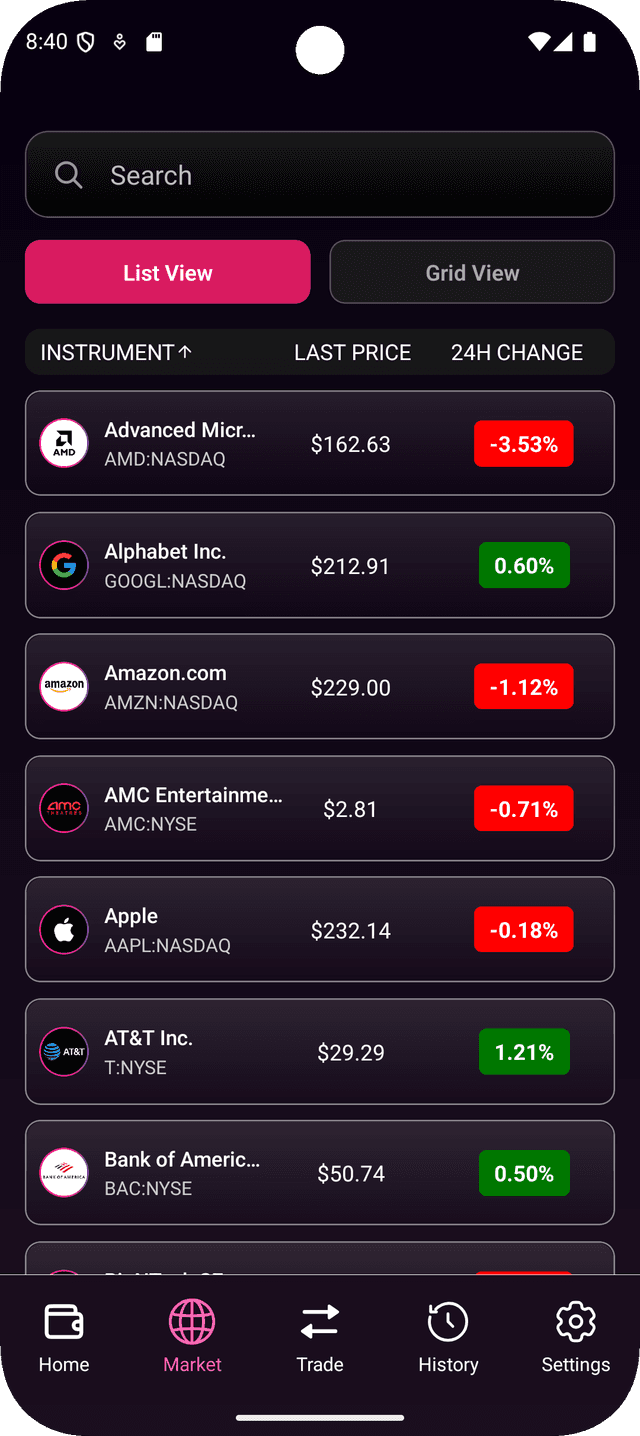Tap the AT&T logo icon
This screenshot has width=640, height=1436.
click(x=64, y=1052)
